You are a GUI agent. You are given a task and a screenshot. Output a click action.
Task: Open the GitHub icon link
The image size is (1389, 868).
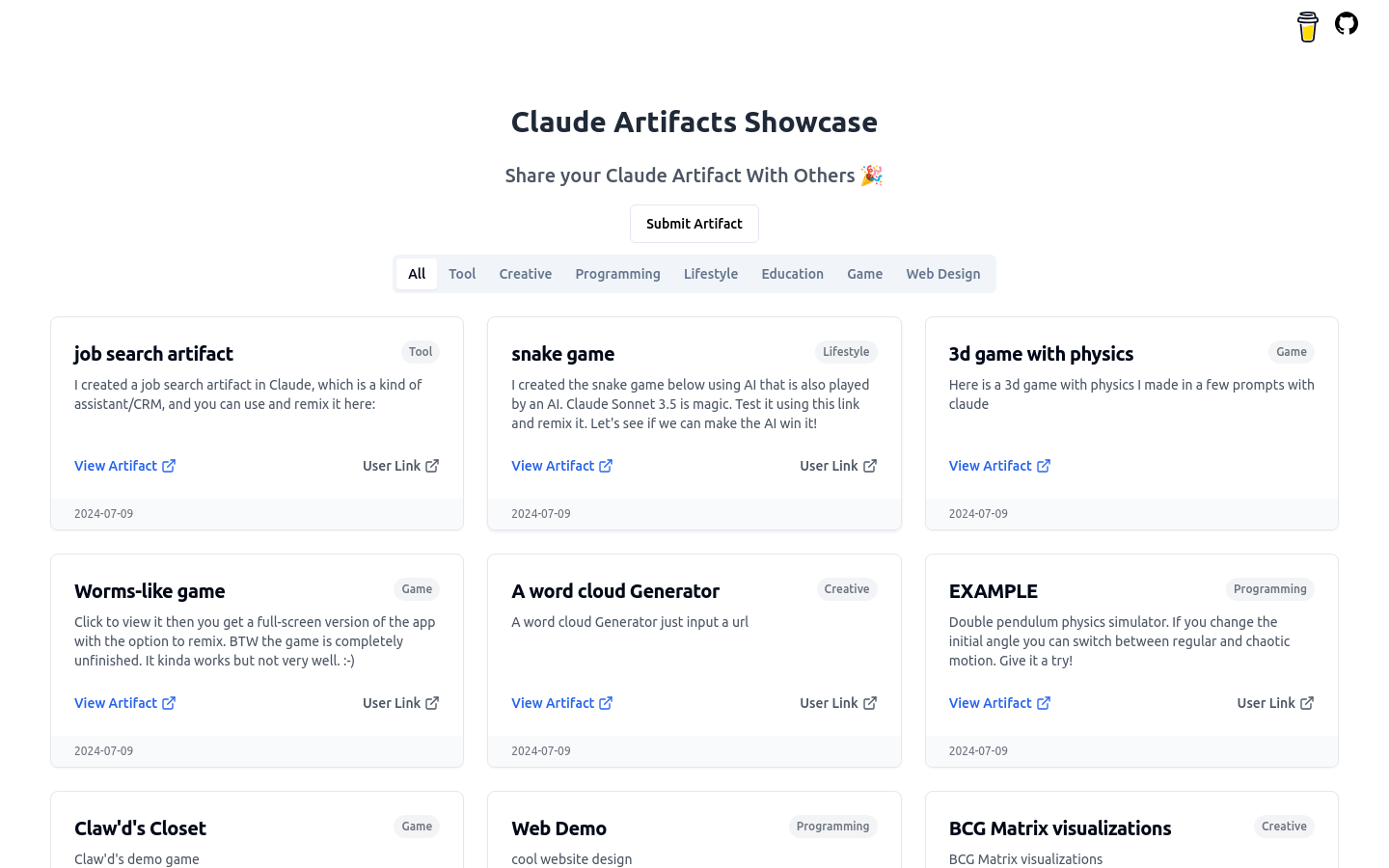[x=1347, y=23]
